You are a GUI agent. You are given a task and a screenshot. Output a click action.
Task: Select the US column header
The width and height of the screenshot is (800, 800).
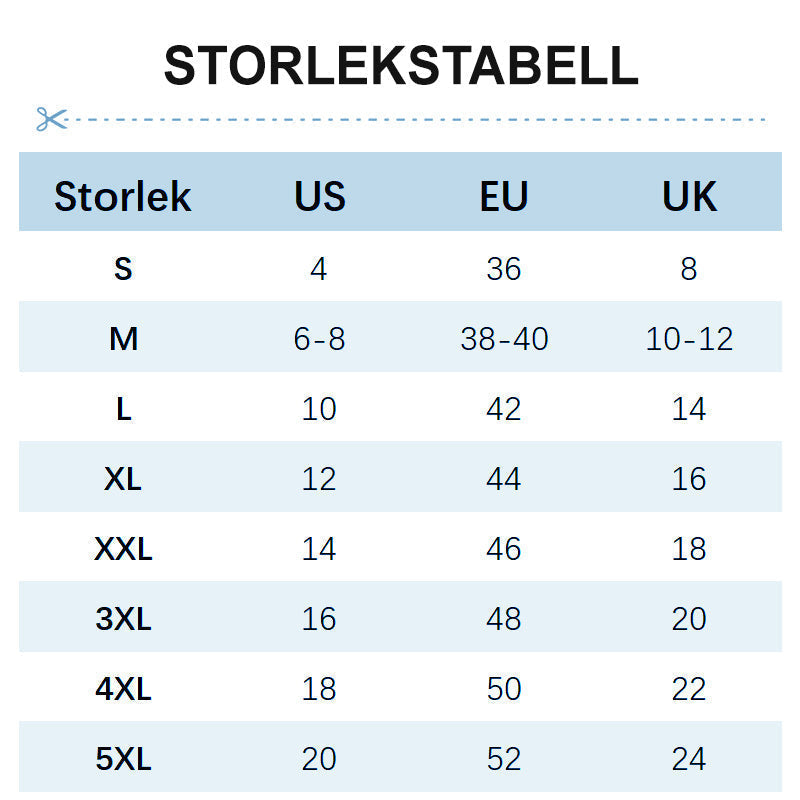point(319,196)
